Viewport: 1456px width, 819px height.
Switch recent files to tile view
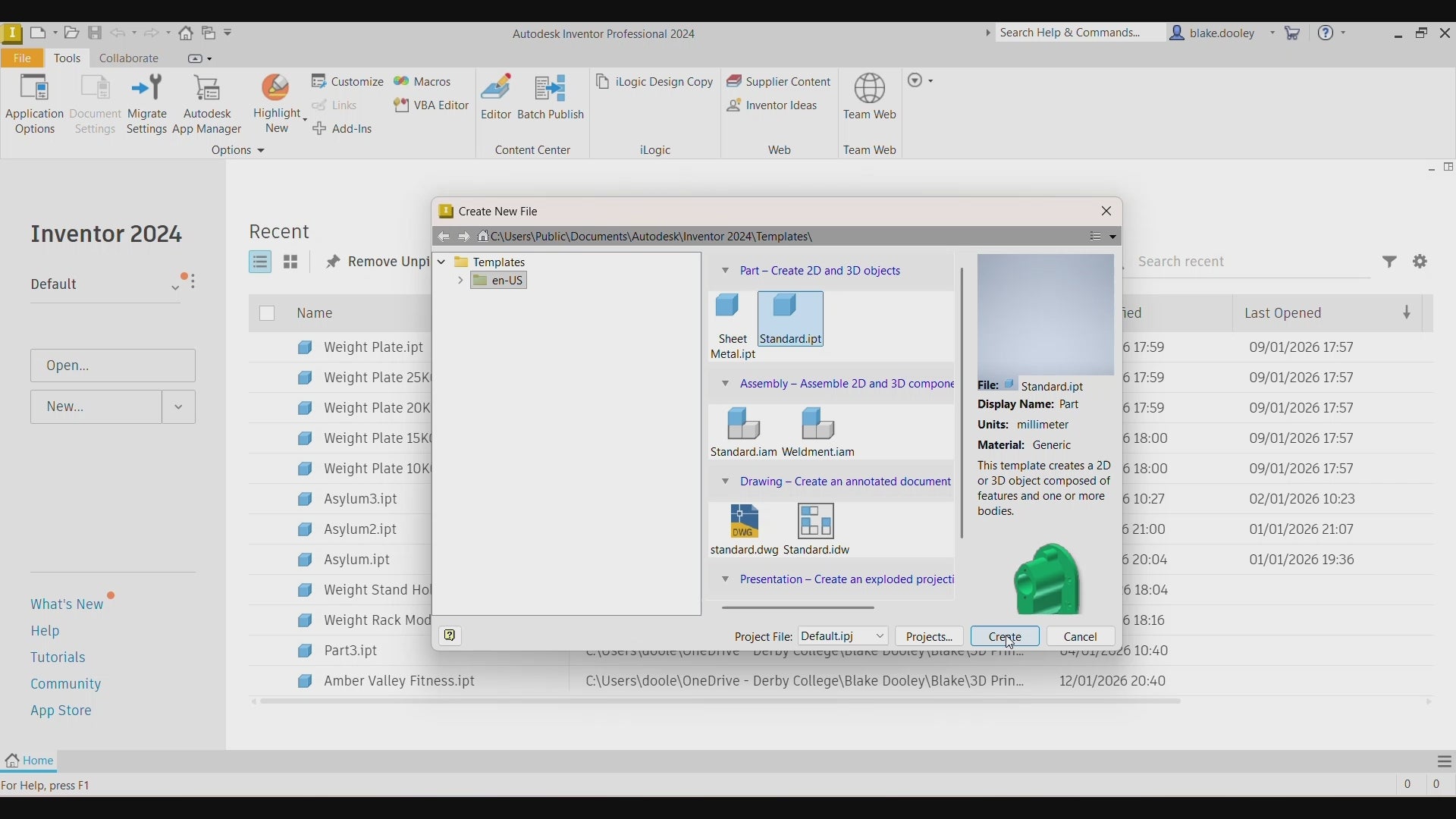pos(292,263)
